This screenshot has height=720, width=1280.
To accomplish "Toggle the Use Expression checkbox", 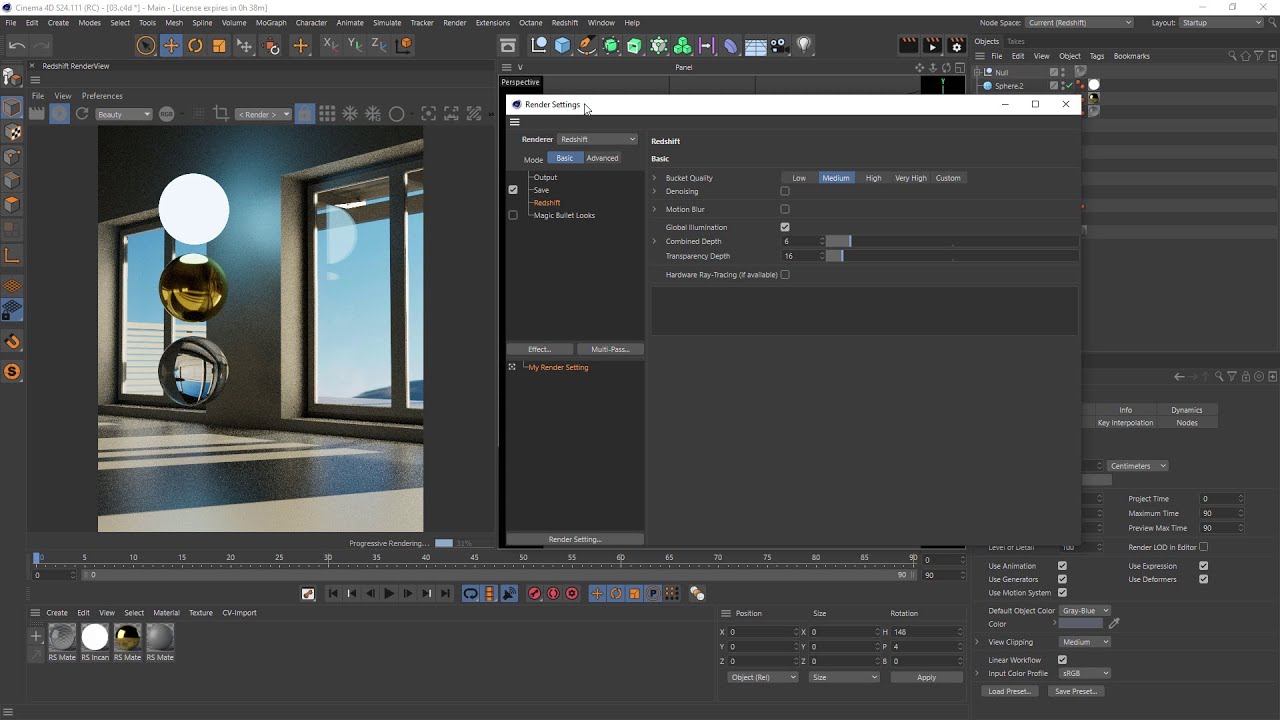I will coord(1203,566).
